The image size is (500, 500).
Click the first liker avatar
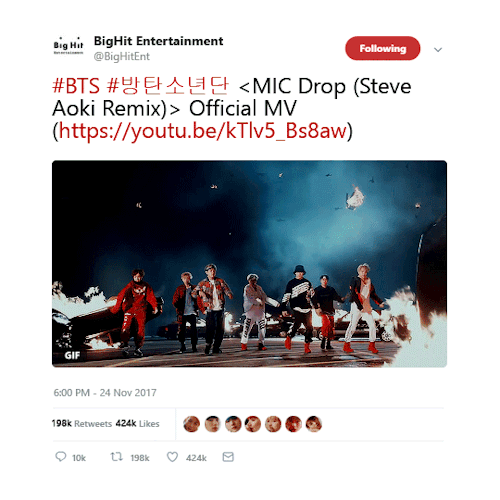192,424
